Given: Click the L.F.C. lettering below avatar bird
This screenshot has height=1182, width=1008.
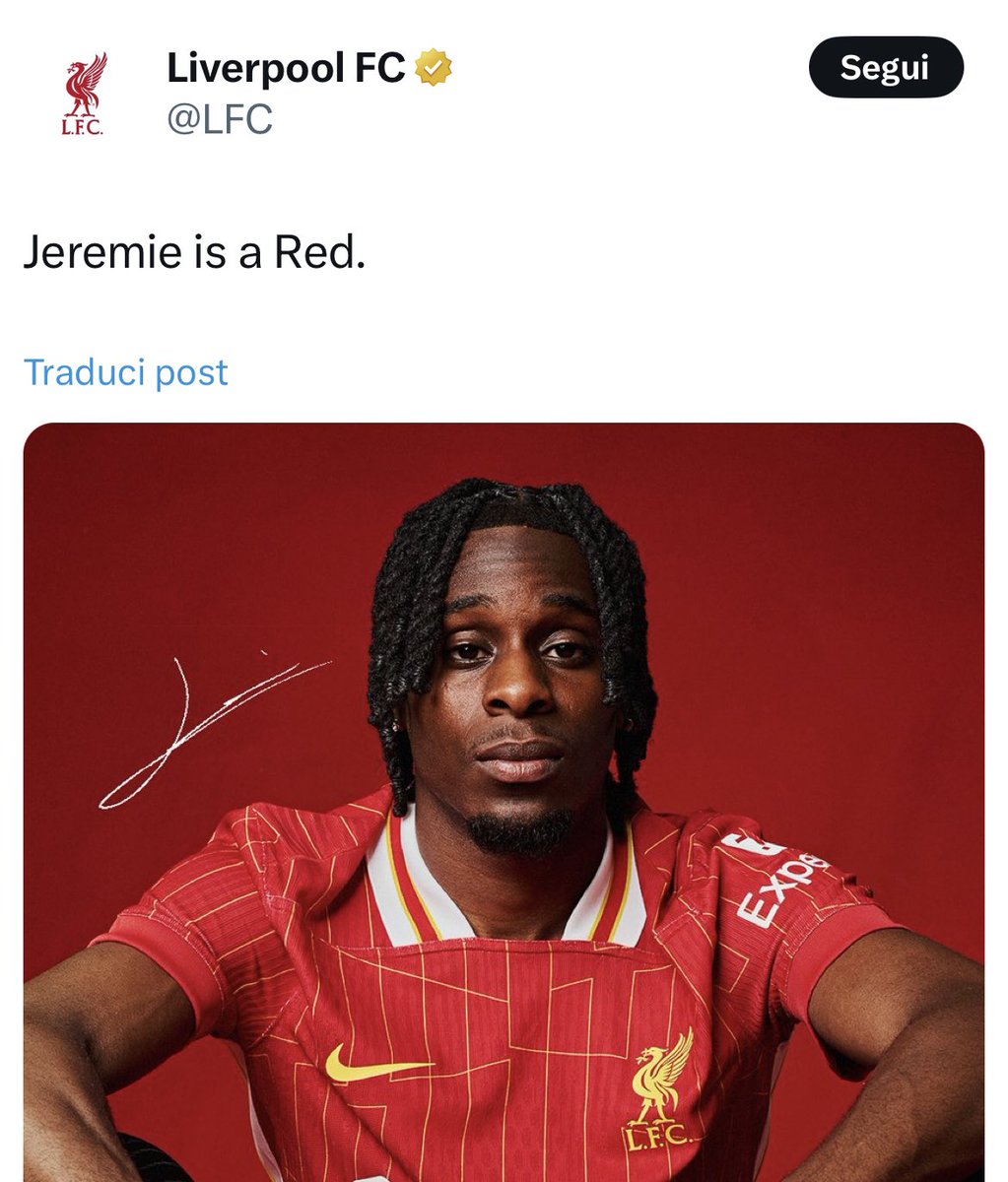Looking at the screenshot, I should 83,128.
